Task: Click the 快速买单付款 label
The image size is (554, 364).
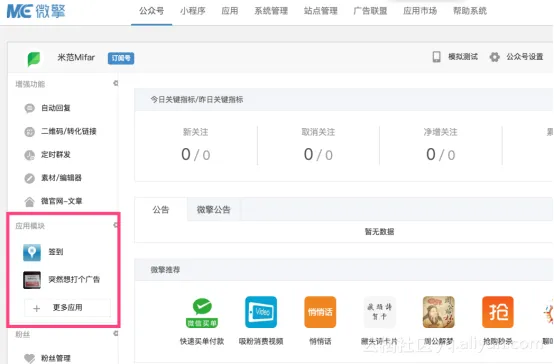Action: [x=202, y=341]
